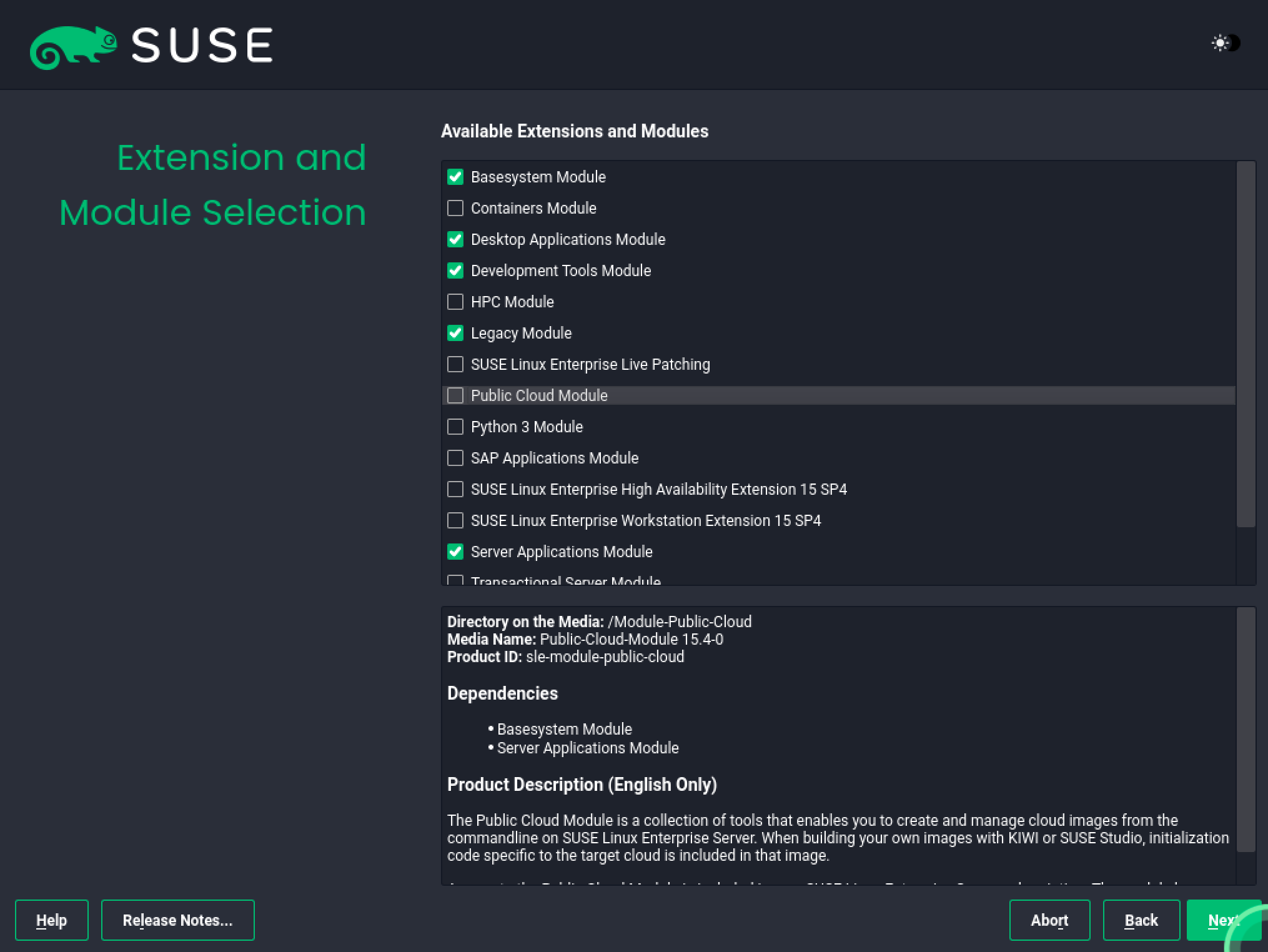The height and width of the screenshot is (952, 1268).
Task: Select the SAP Applications Module label
Action: point(555,458)
